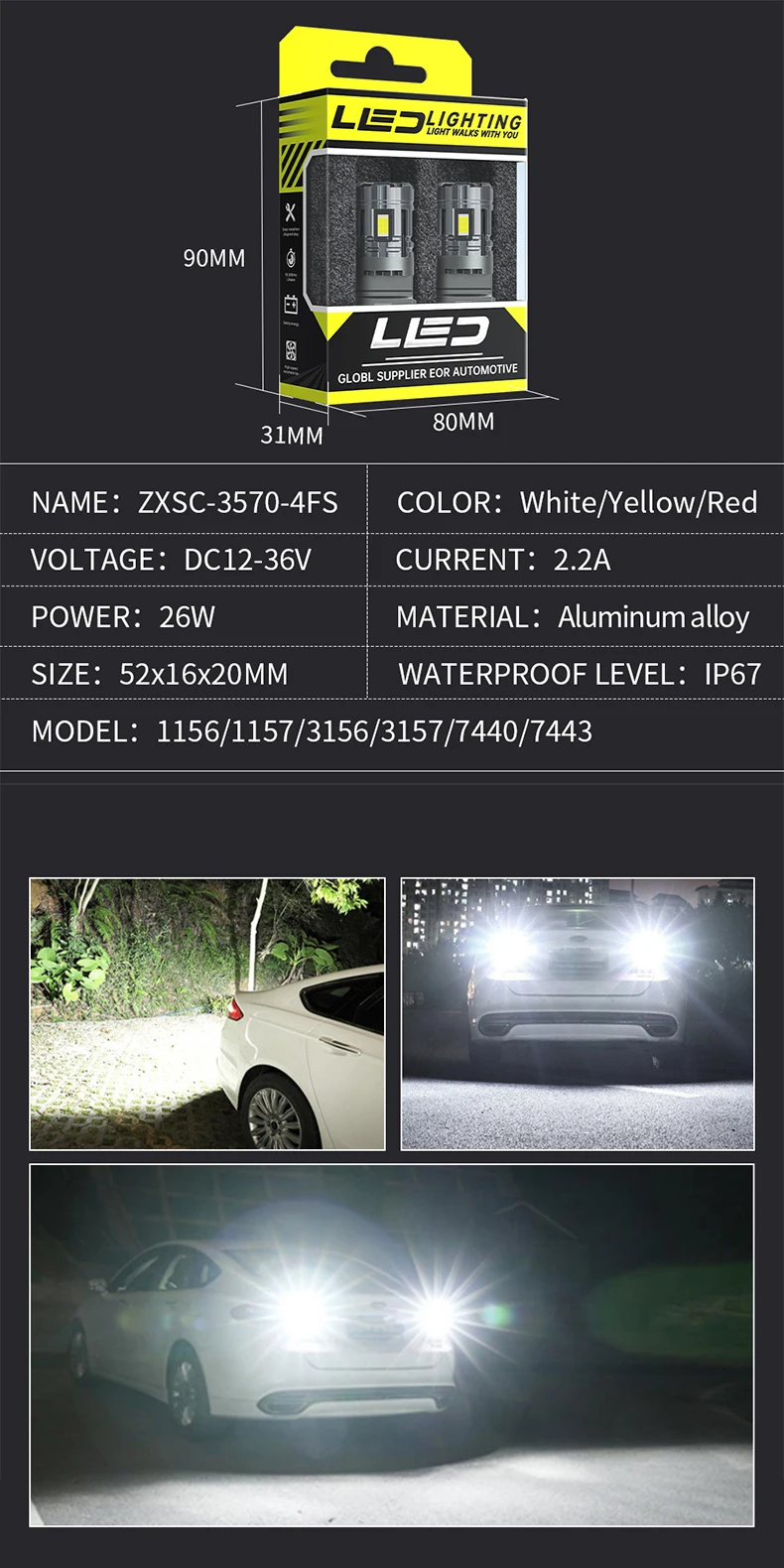Click the MODEL 1156/1157/3156 row

point(392,731)
